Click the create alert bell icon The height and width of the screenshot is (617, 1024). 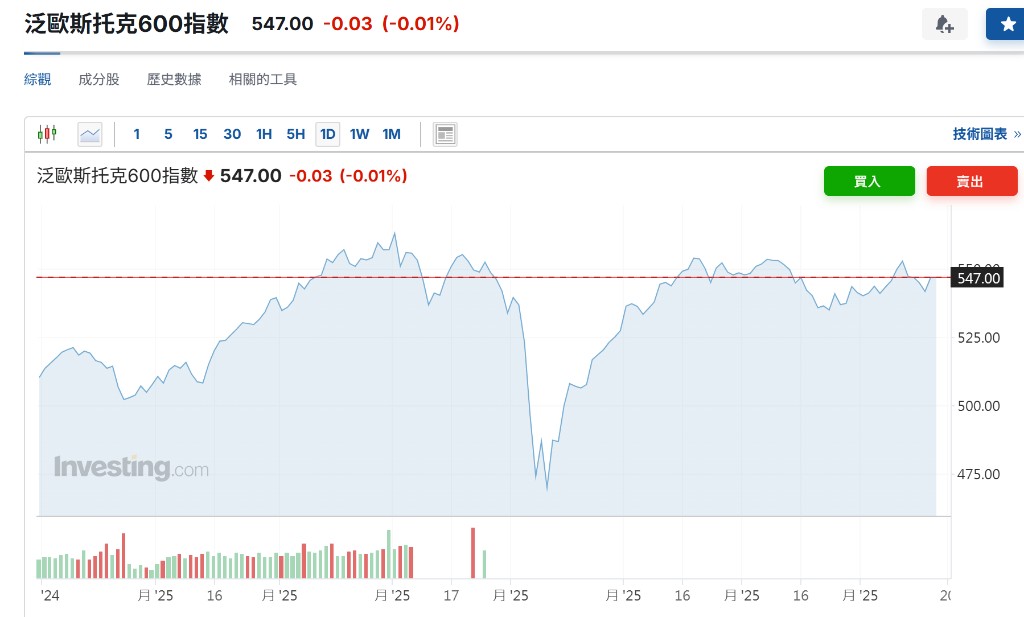click(944, 24)
